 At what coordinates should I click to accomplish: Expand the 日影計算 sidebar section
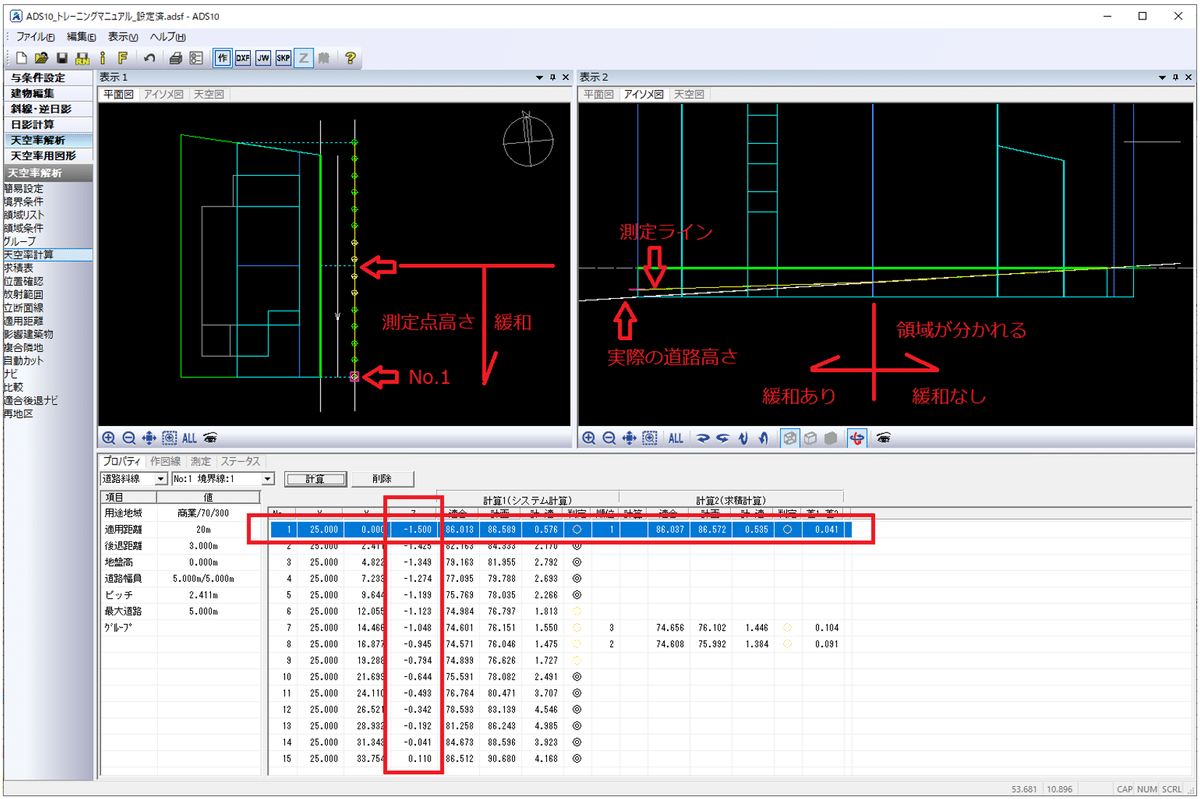pos(47,125)
